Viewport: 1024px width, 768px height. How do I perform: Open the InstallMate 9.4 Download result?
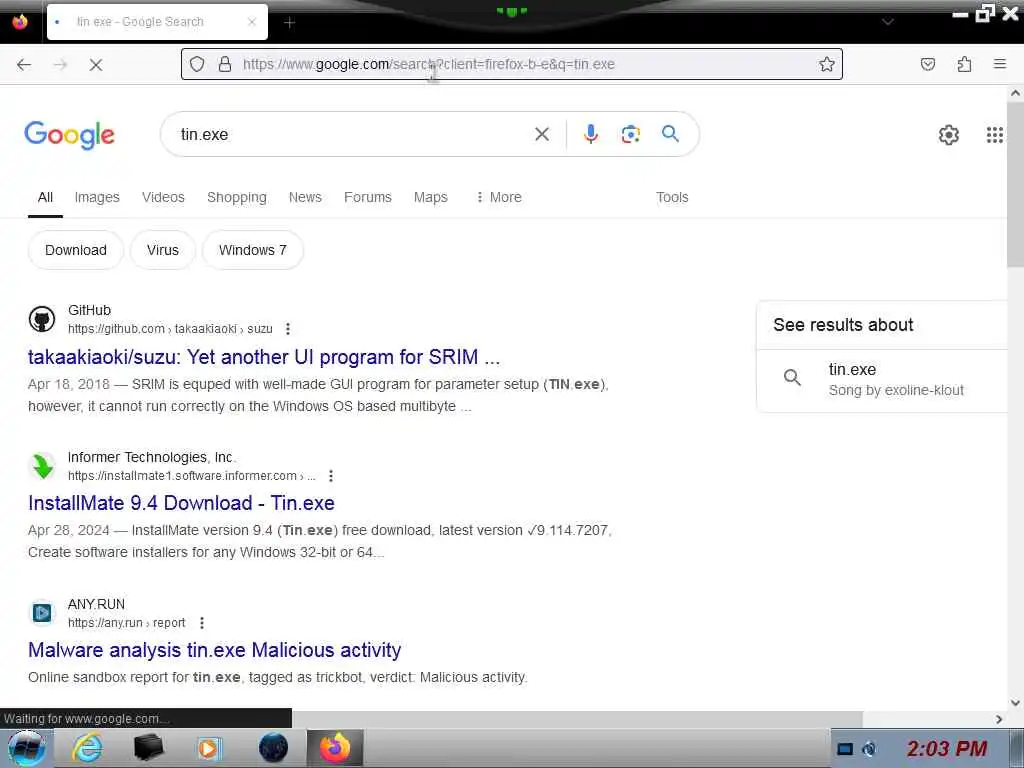[x=181, y=503]
